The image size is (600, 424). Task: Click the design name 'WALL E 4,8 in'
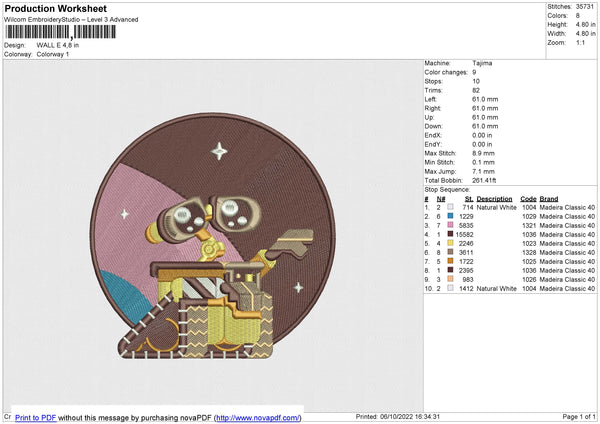58,45
